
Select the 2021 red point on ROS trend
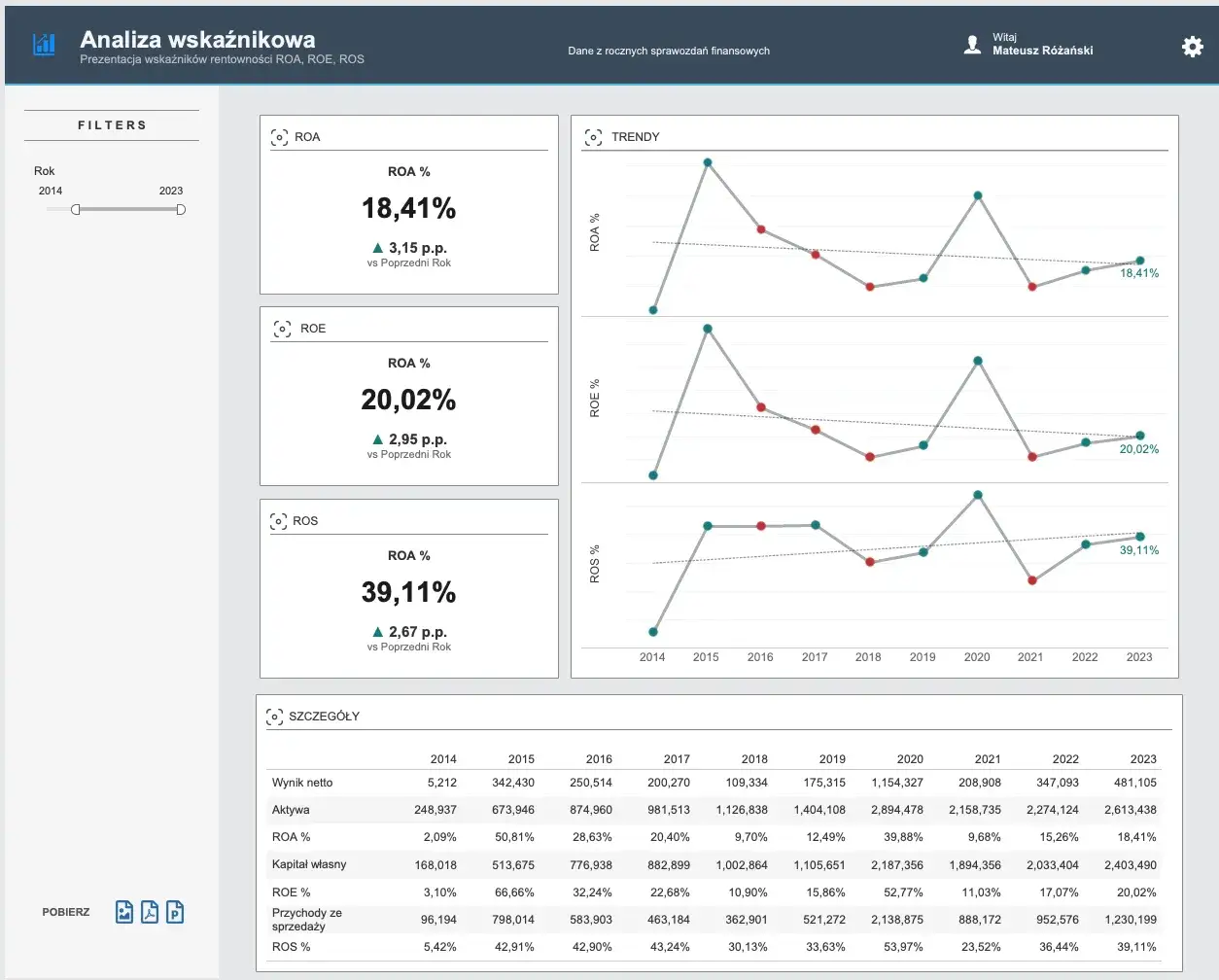[x=1032, y=580]
